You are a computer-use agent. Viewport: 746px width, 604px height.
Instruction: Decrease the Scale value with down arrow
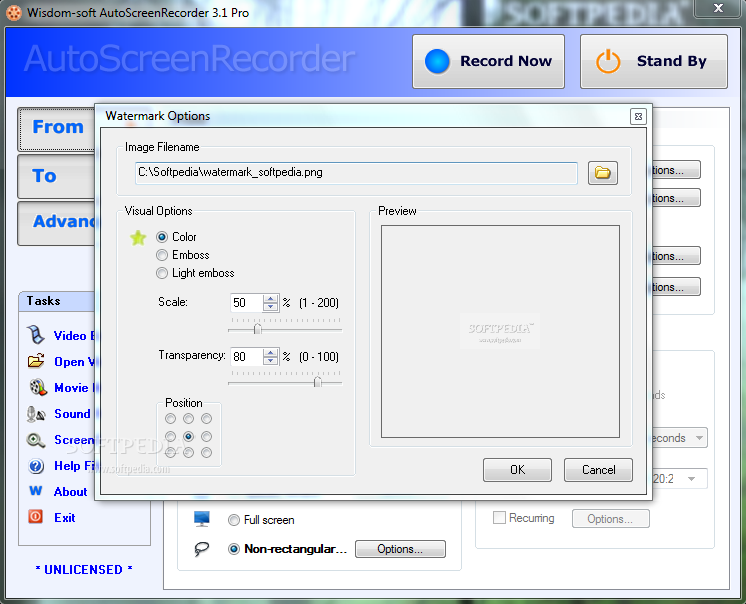point(270,307)
